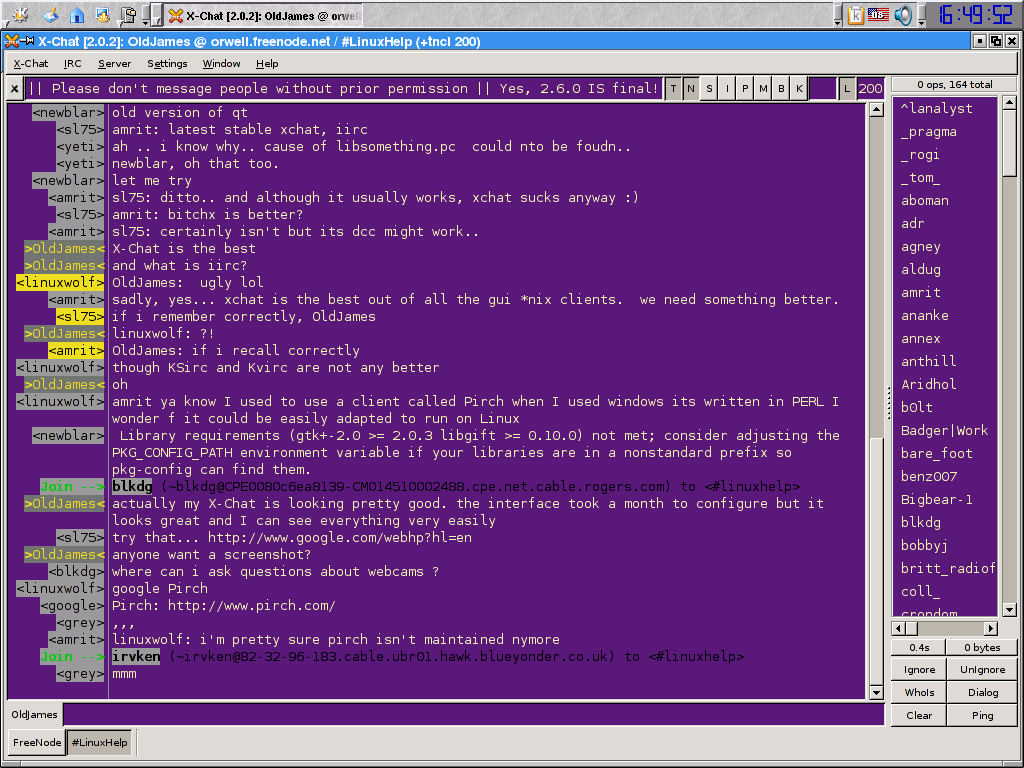Click the show desktop icon in panel

coord(51,14)
